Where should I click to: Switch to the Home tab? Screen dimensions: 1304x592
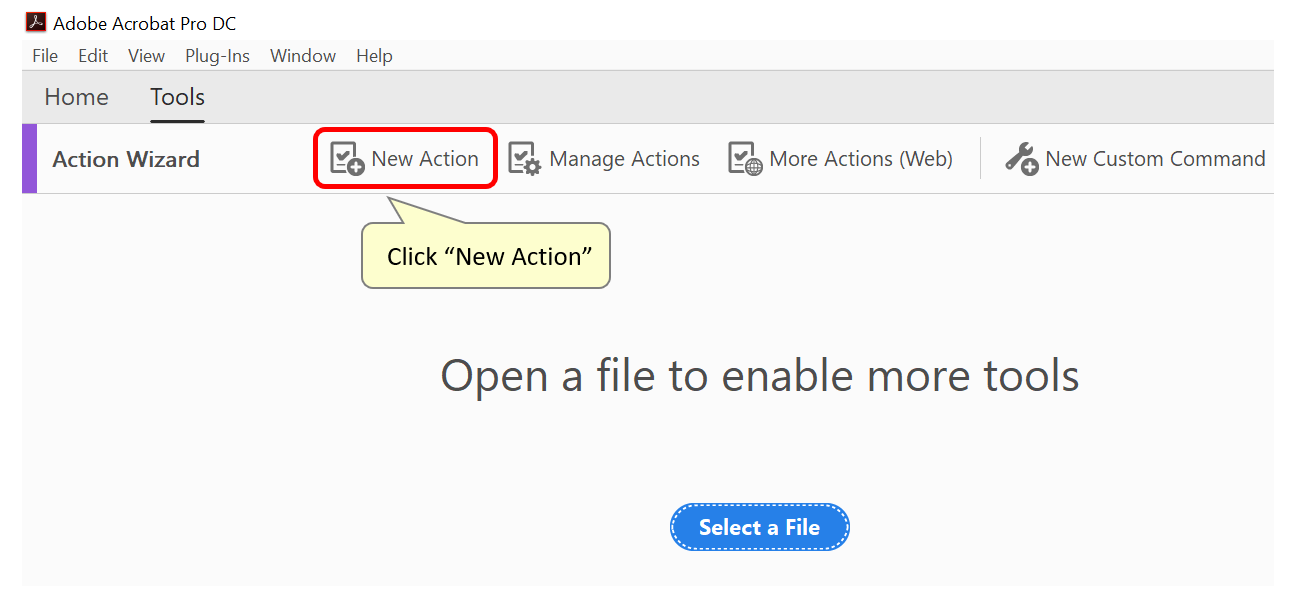(x=76, y=97)
